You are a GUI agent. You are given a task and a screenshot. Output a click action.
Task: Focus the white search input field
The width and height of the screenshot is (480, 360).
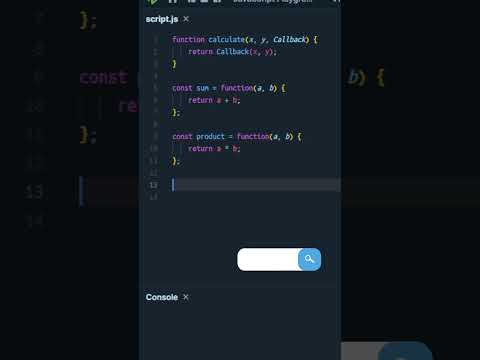268,259
